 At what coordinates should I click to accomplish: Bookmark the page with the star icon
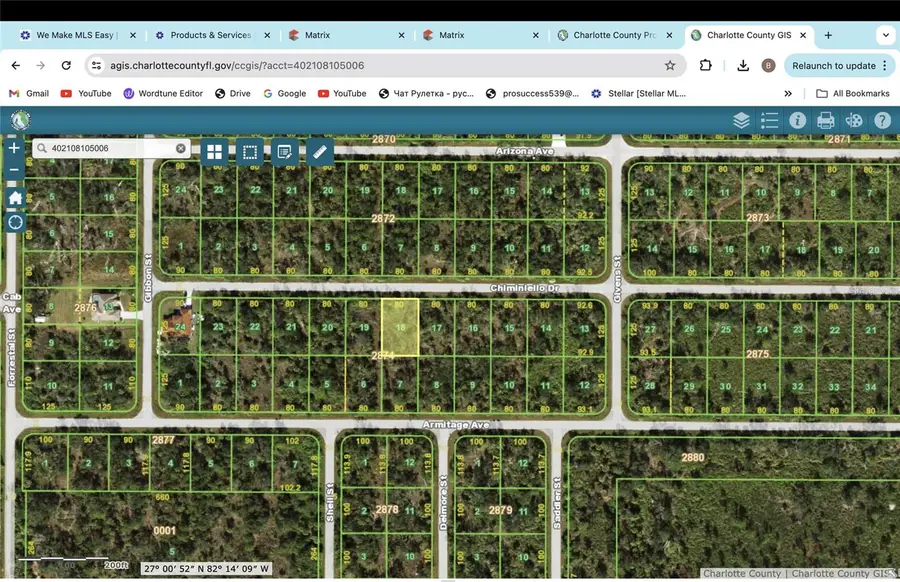pos(670,64)
